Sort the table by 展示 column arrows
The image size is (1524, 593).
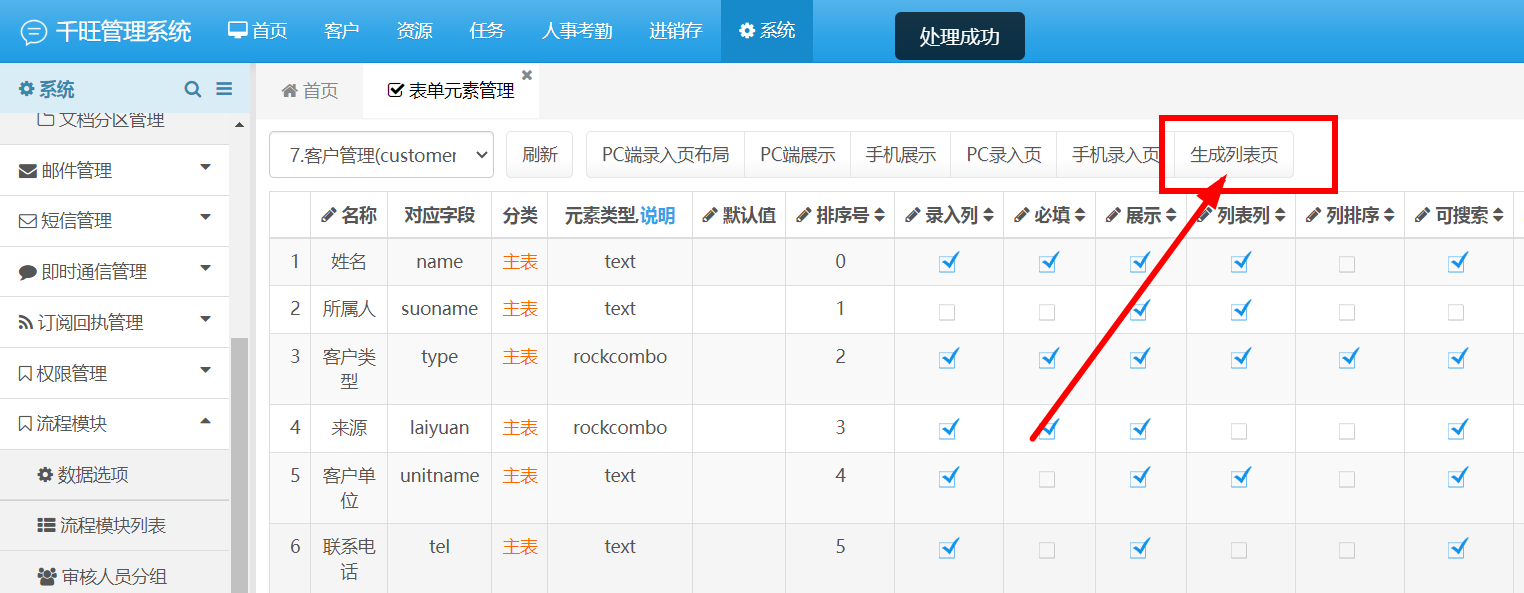click(x=1171, y=215)
